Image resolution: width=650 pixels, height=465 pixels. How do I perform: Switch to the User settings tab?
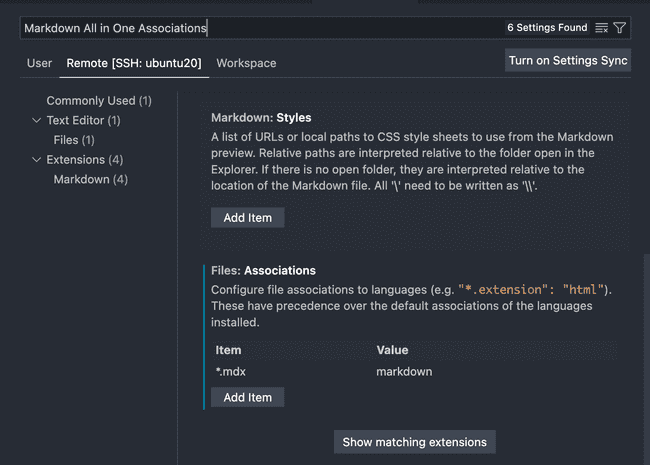(39, 63)
